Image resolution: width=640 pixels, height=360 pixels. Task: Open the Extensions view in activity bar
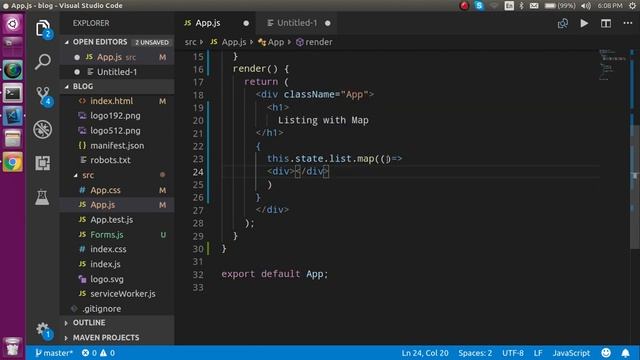click(x=43, y=163)
